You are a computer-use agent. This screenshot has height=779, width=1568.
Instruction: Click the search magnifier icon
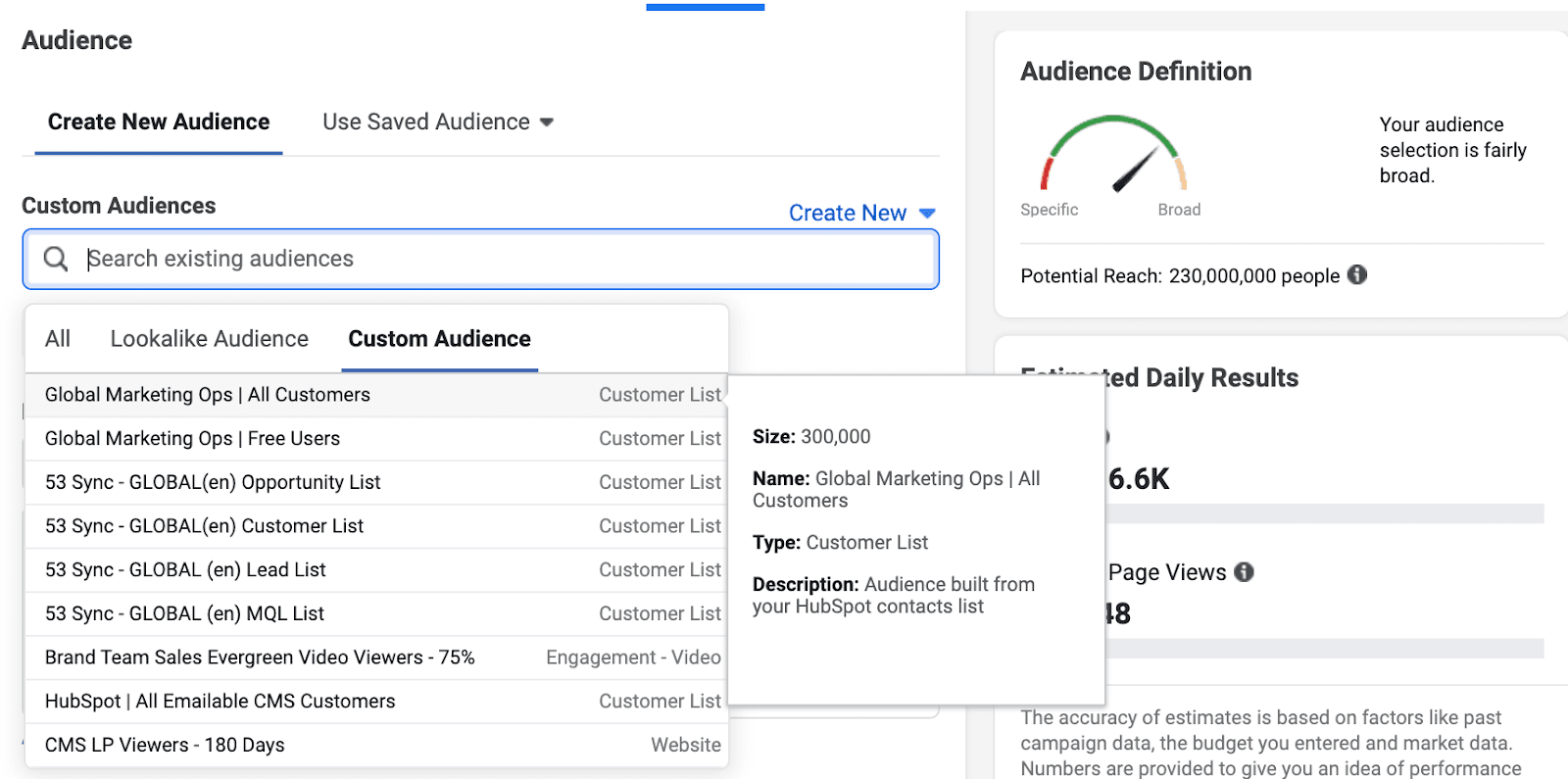click(56, 259)
